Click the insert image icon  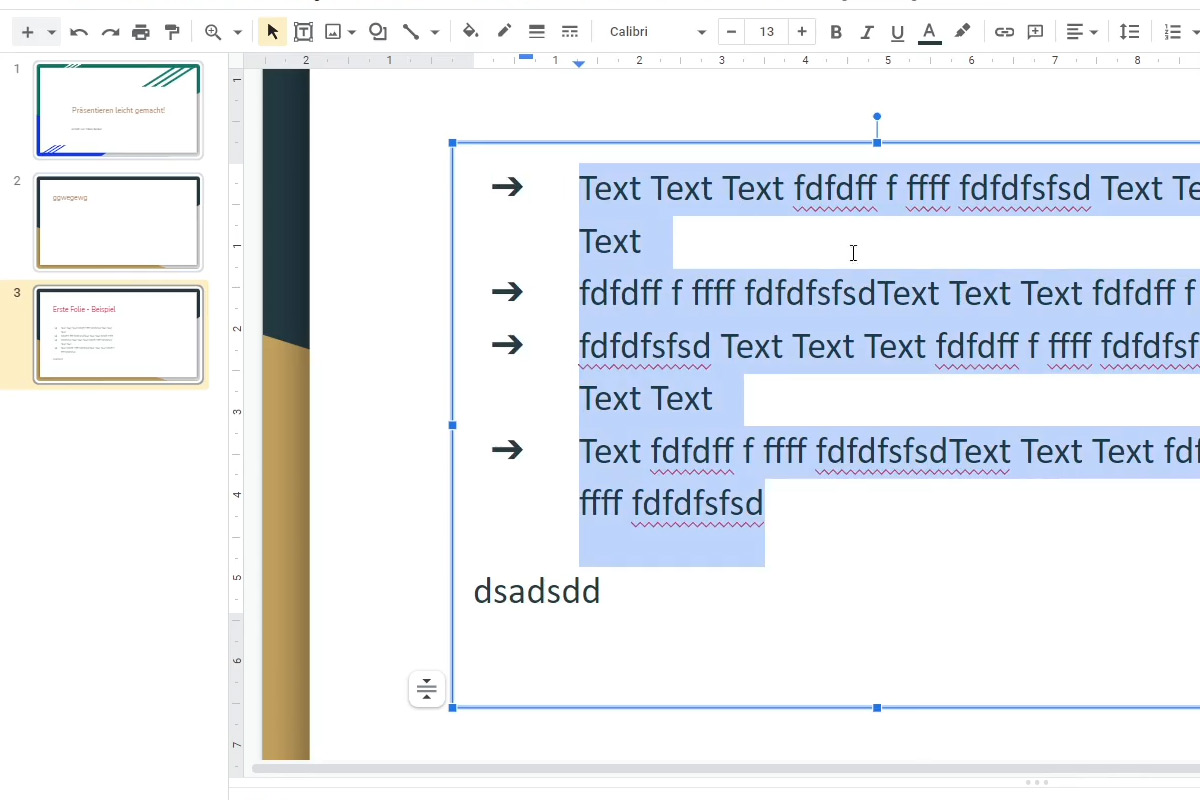tap(333, 32)
